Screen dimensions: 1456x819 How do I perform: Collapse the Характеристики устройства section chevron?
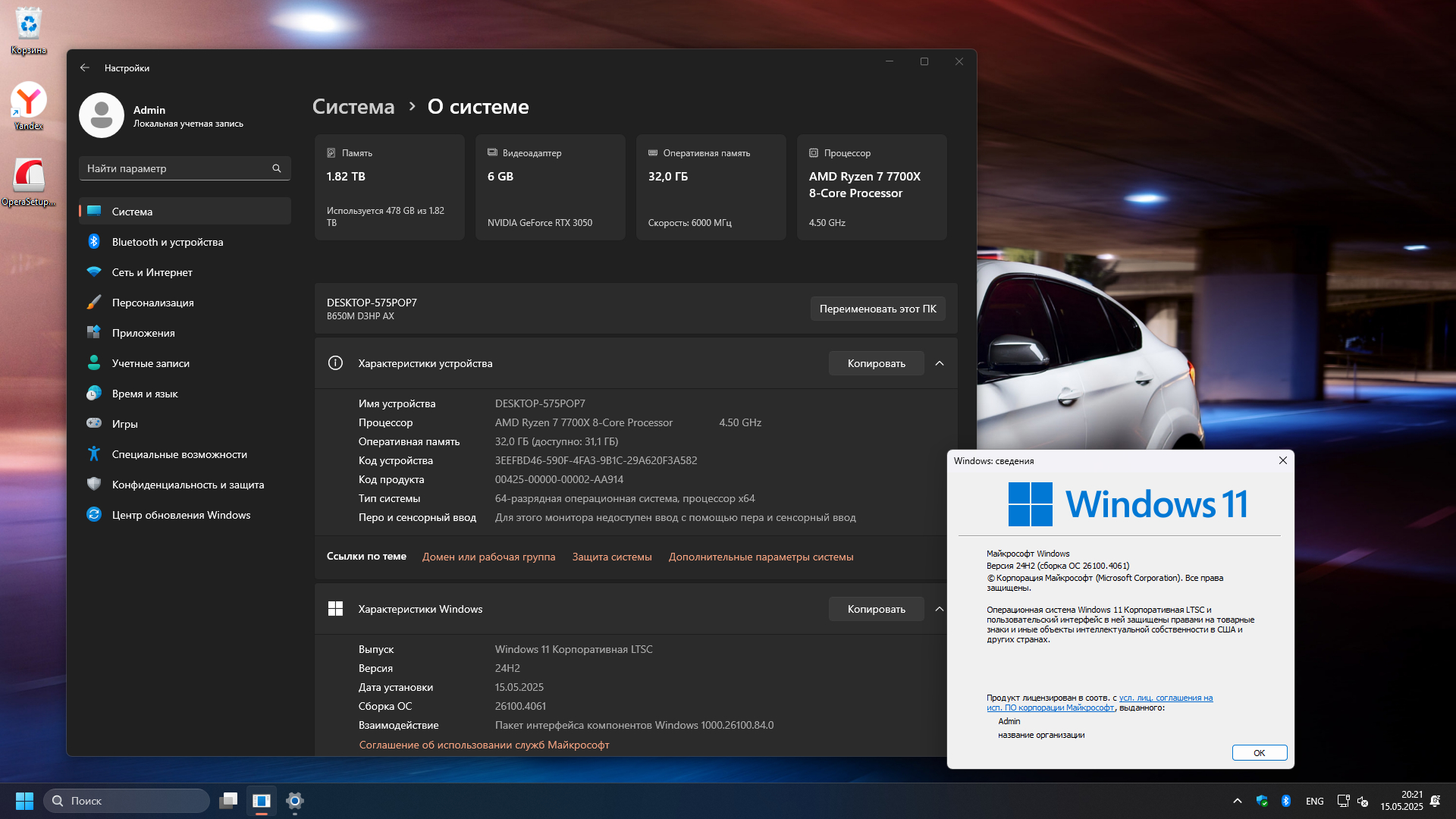pos(940,363)
